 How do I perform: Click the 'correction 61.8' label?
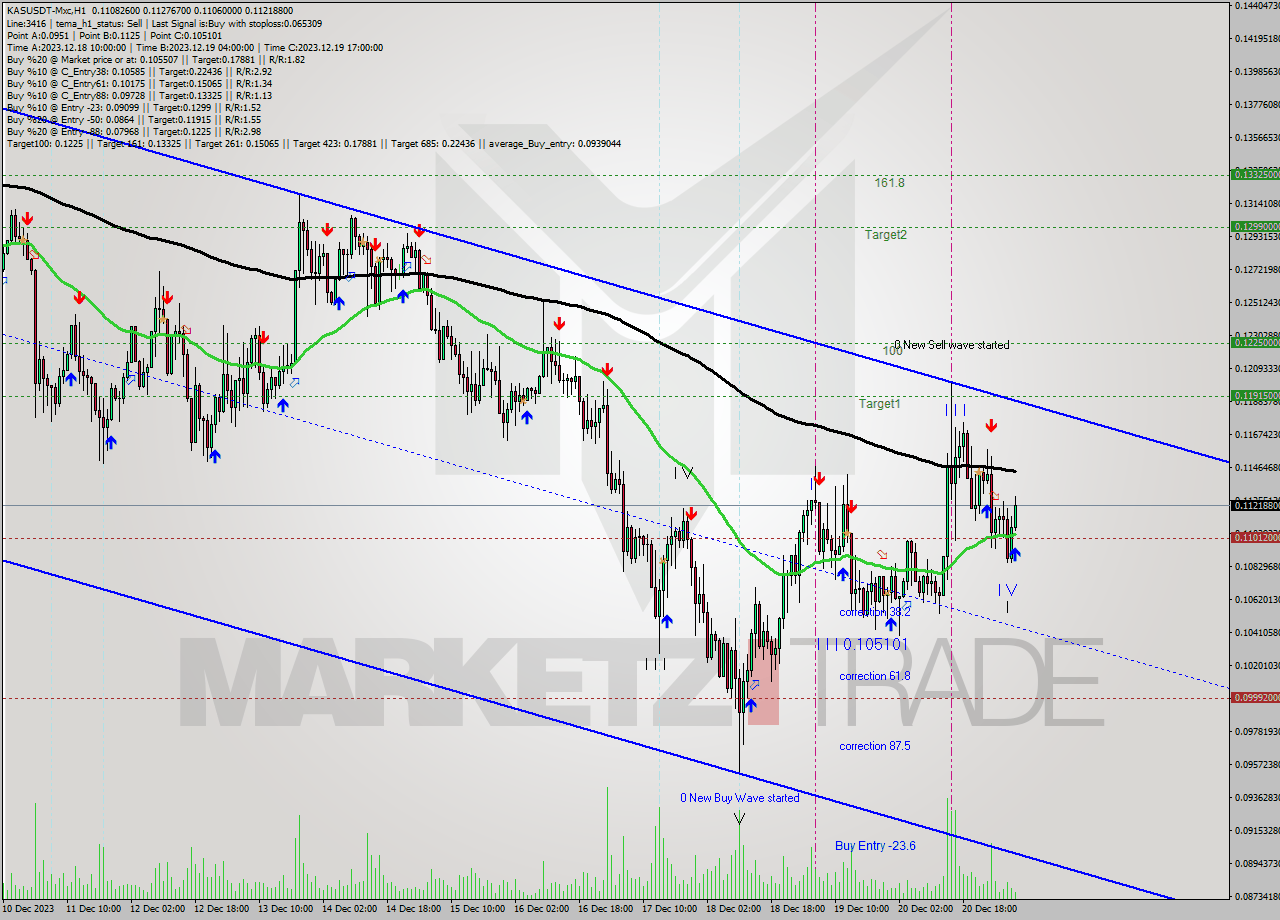coord(875,676)
